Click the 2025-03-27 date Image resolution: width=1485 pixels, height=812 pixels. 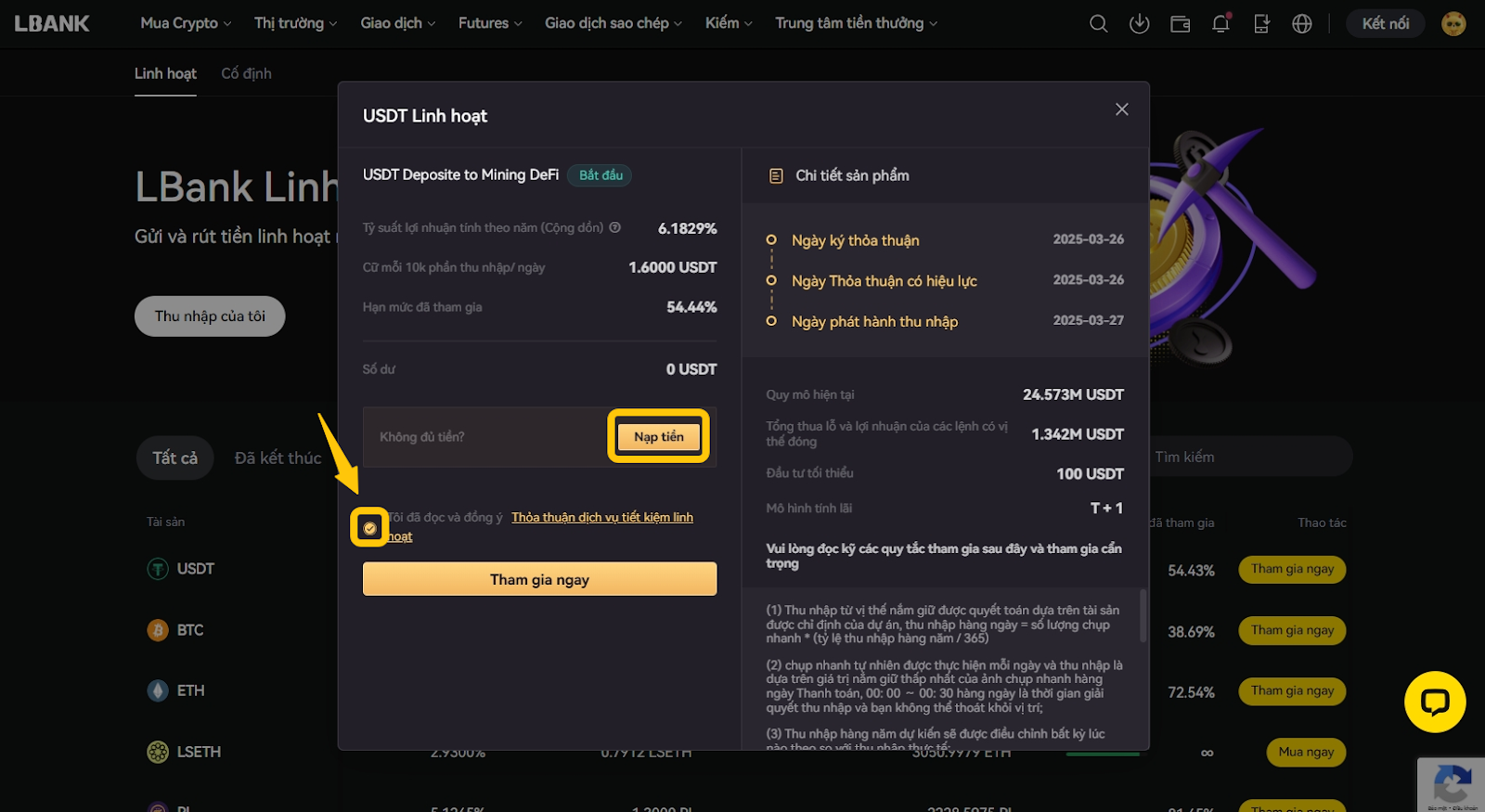(x=1088, y=320)
